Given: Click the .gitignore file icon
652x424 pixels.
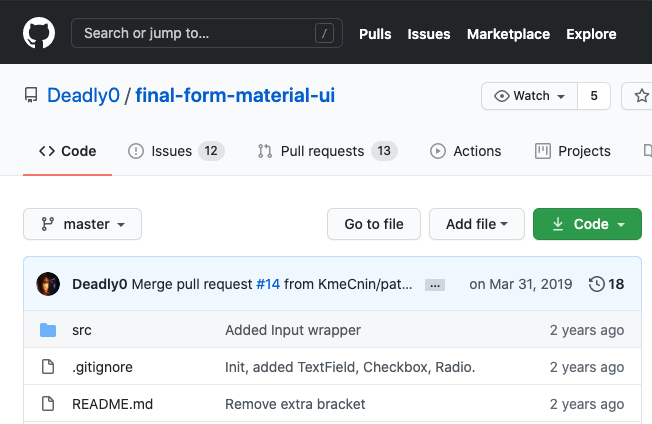Looking at the screenshot, I should point(48,367).
